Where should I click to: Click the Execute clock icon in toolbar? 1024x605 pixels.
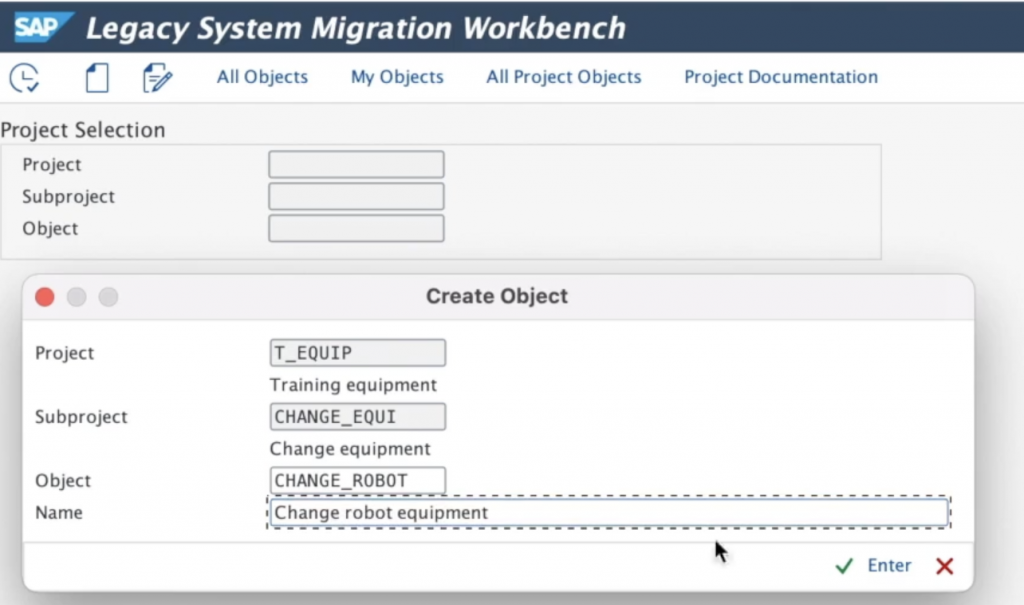coord(24,77)
